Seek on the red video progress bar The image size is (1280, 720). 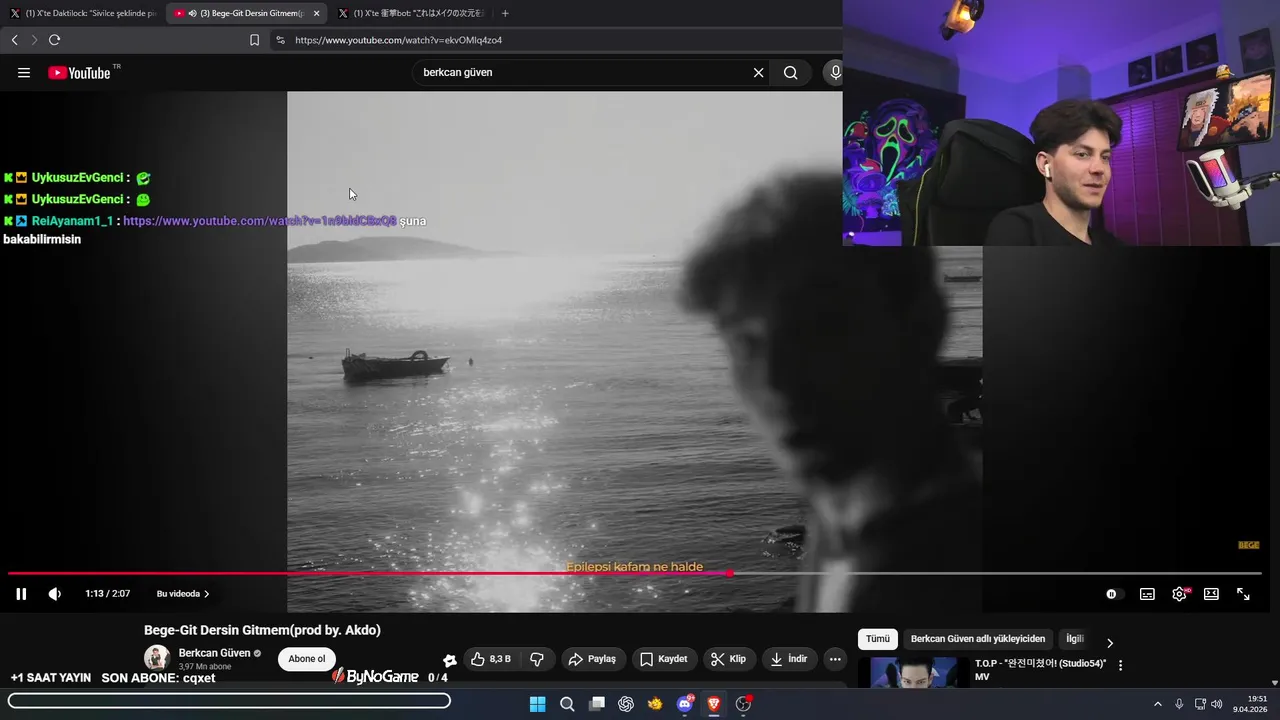[x=635, y=573]
